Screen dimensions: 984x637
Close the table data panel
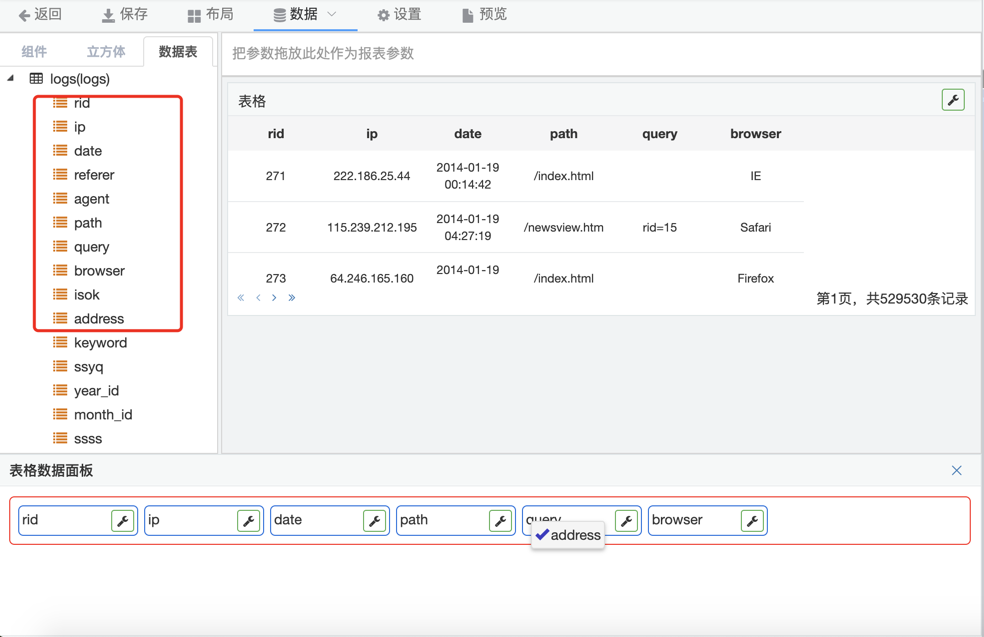tap(957, 470)
